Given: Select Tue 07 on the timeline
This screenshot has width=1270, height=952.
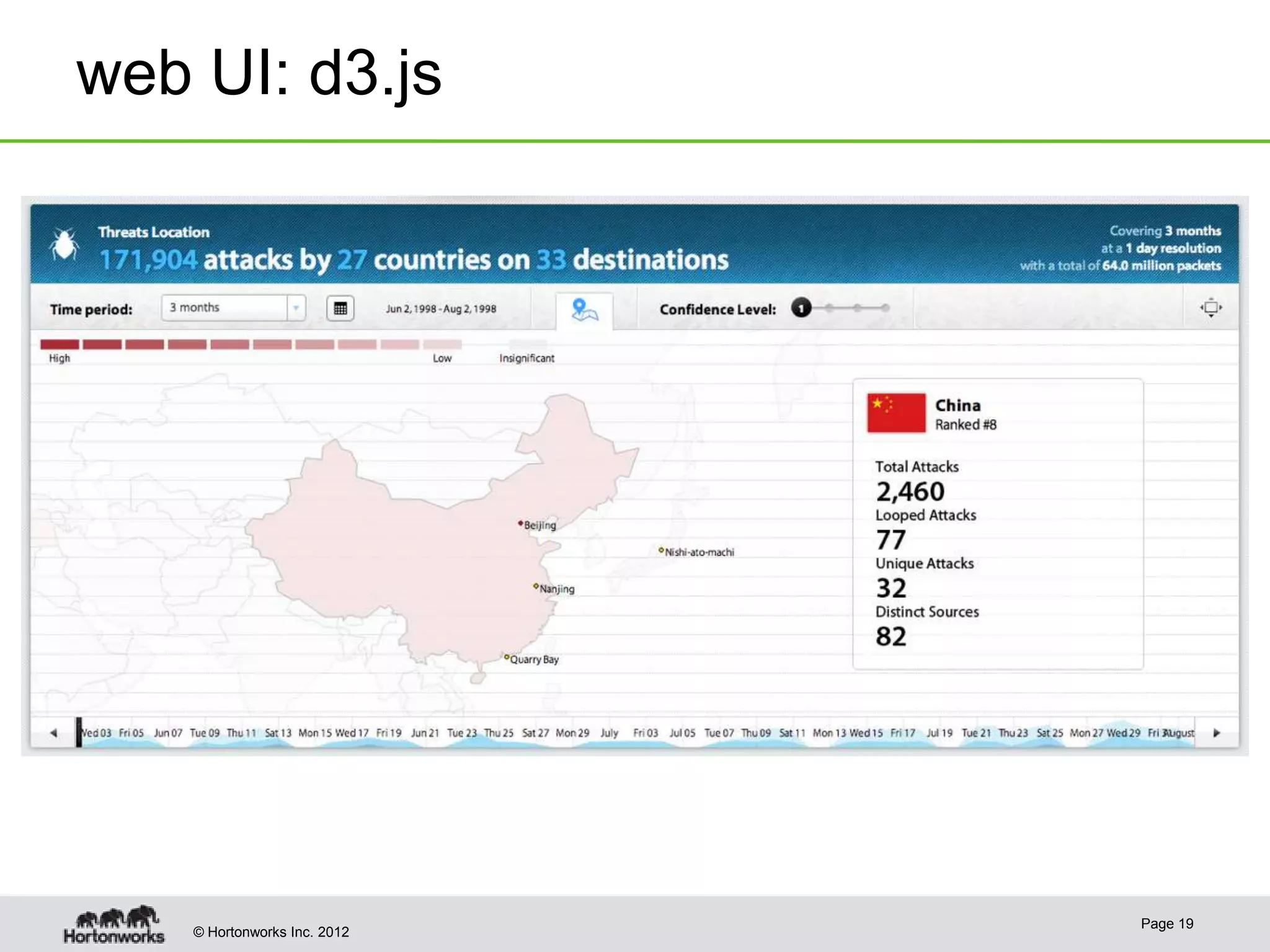Looking at the screenshot, I should 719,733.
